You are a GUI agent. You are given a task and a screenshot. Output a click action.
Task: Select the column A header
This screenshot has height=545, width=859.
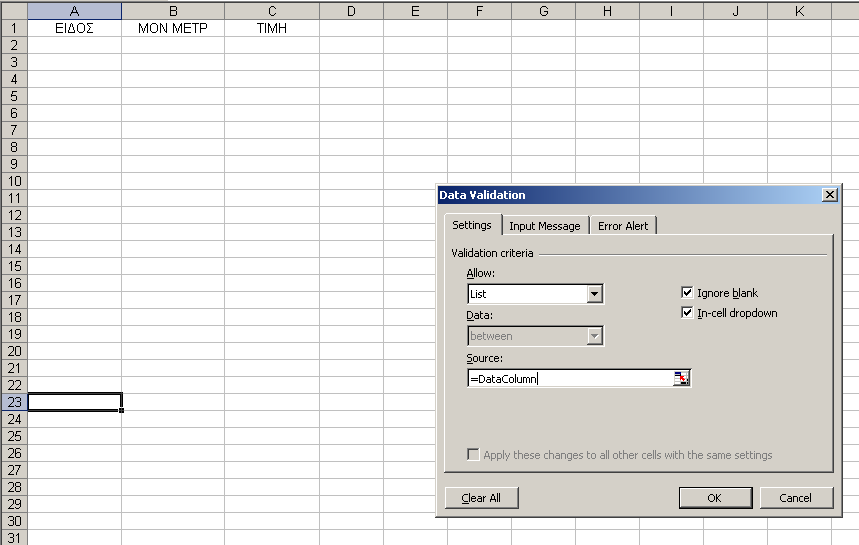click(x=74, y=11)
